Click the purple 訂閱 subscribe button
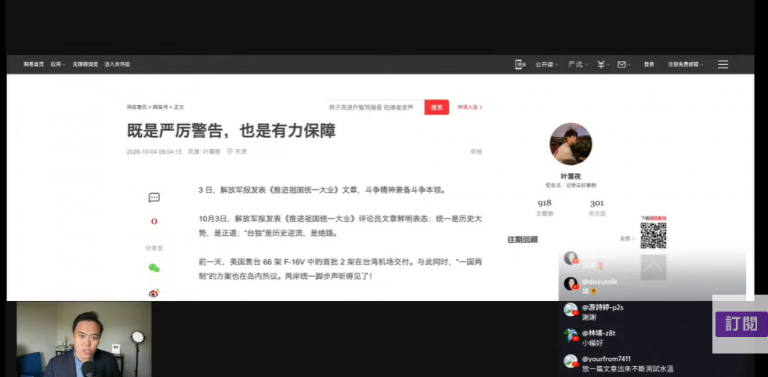 [x=741, y=324]
